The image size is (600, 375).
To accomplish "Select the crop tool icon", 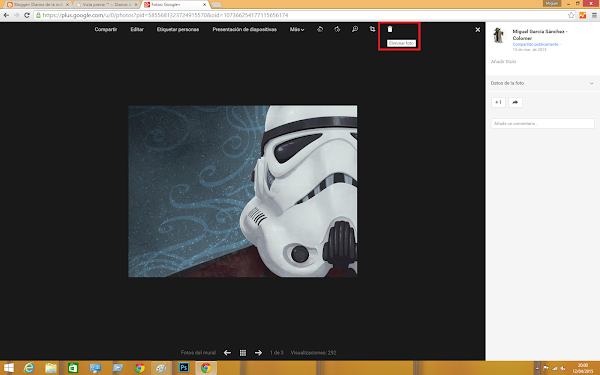I will point(372,29).
